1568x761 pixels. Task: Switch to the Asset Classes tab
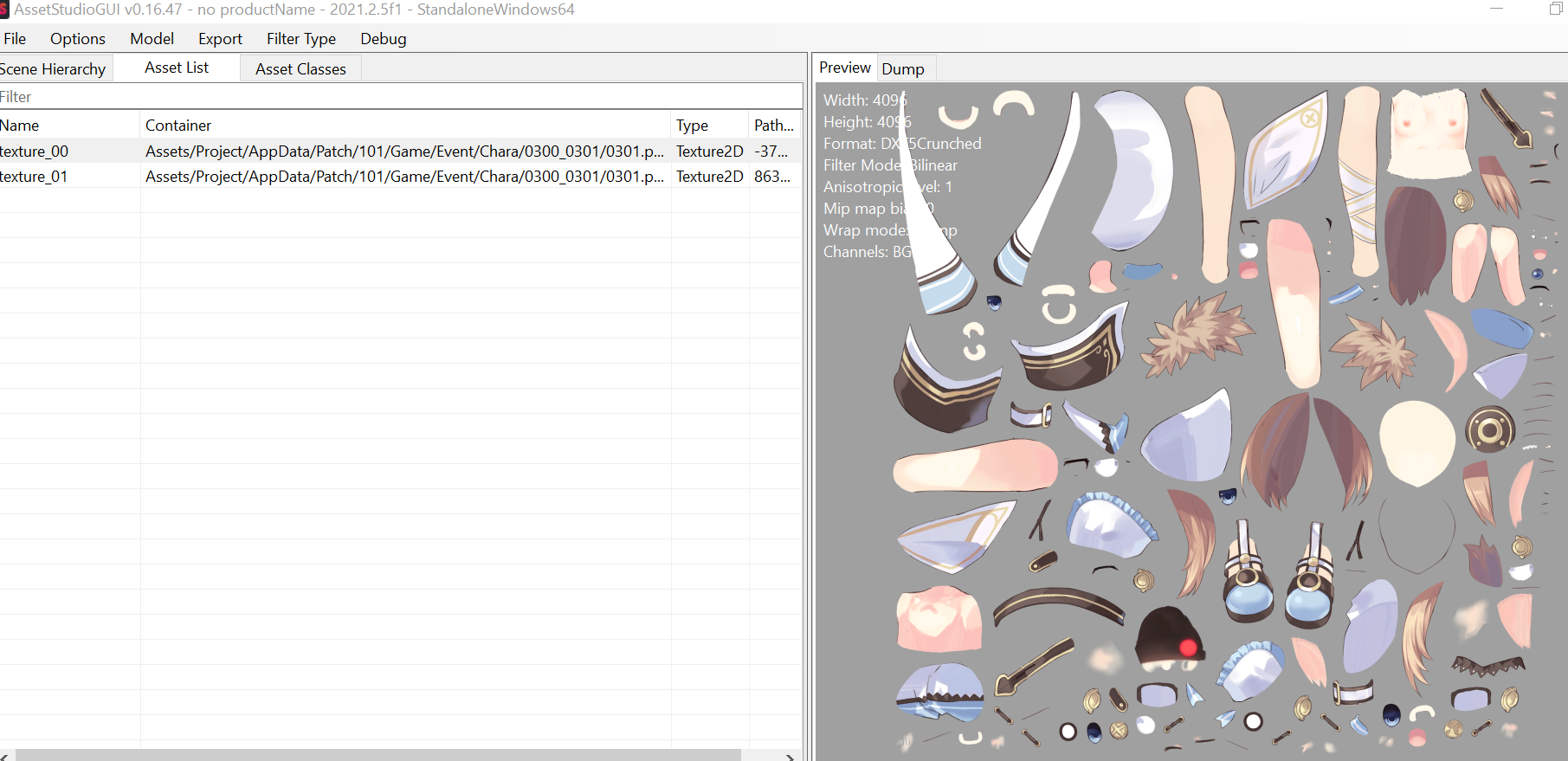(300, 69)
